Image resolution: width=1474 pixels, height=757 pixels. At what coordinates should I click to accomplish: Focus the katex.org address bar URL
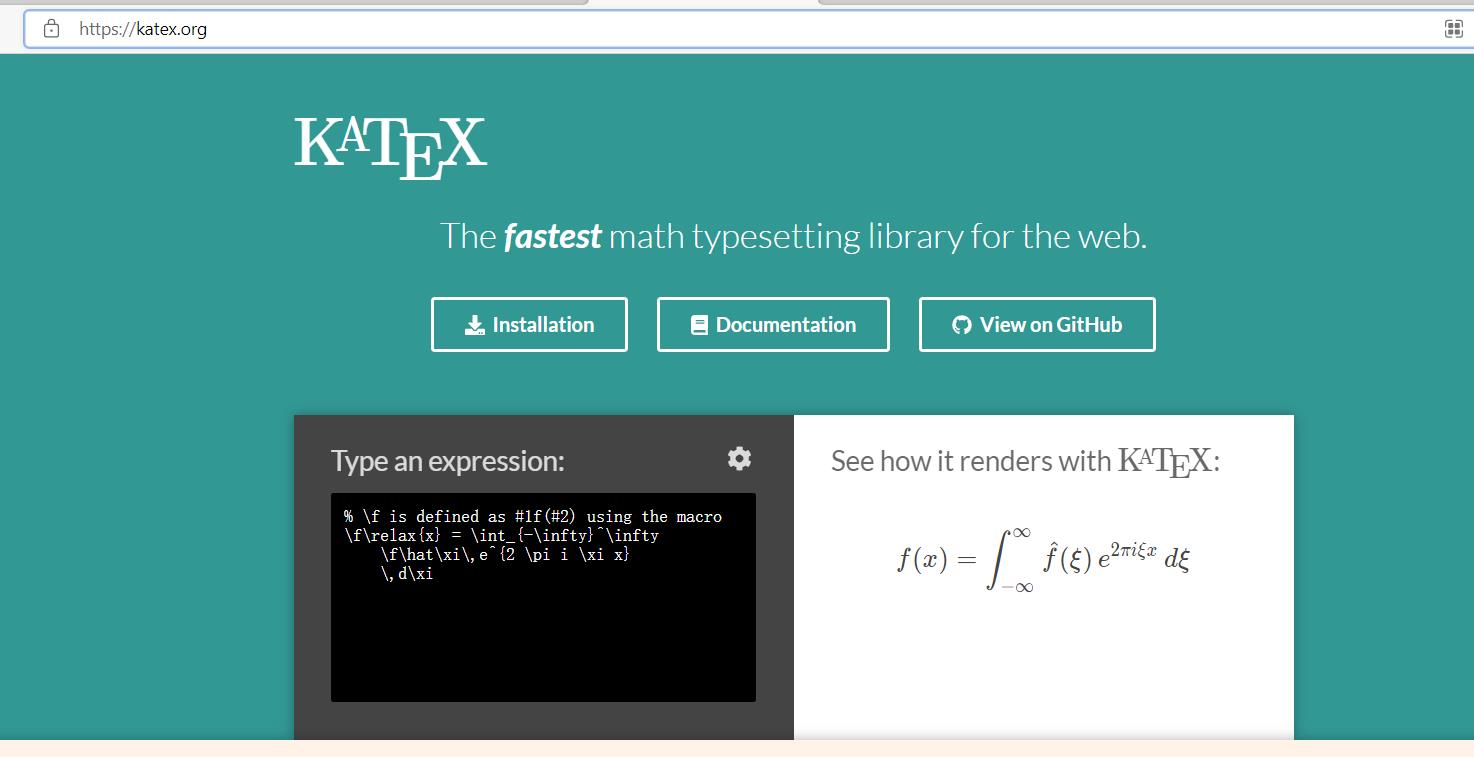tap(143, 29)
